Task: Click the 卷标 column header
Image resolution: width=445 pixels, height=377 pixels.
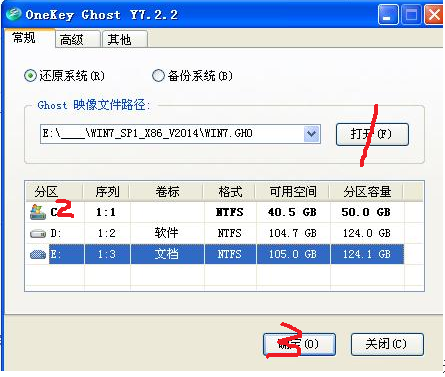Action: pos(167,192)
